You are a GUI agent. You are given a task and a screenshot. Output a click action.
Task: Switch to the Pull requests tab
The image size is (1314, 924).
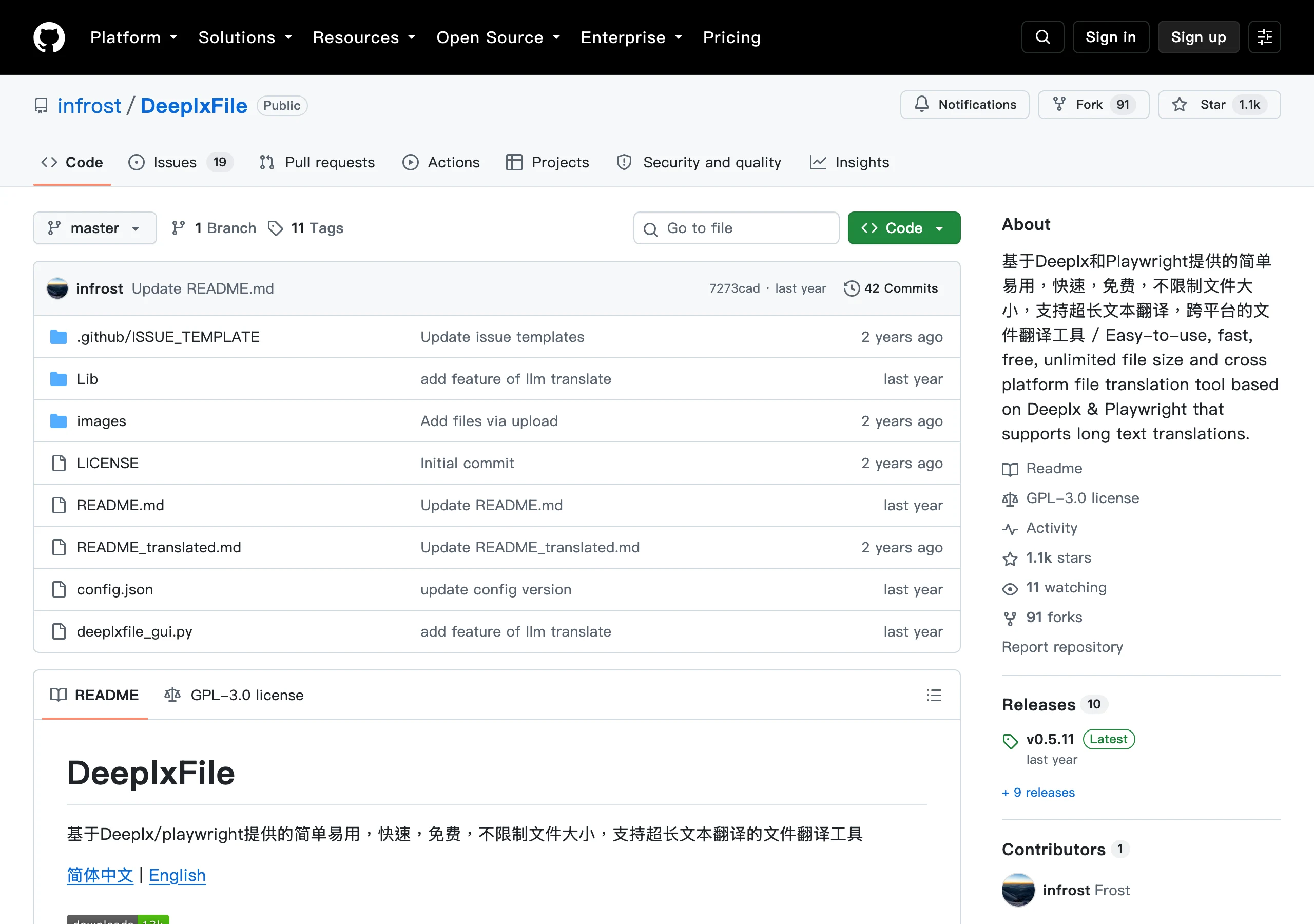point(317,163)
